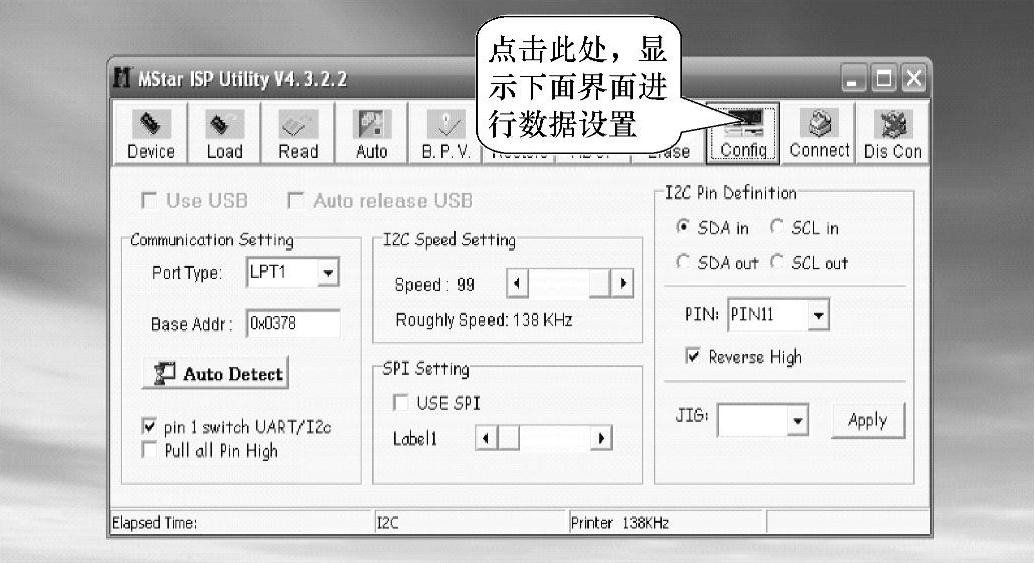
Task: Open the Config toolbar icon
Action: click(743, 133)
